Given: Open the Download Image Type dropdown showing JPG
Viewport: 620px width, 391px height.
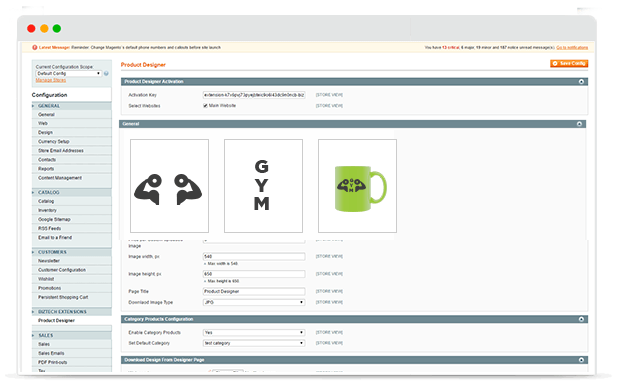Looking at the screenshot, I should 254,302.
